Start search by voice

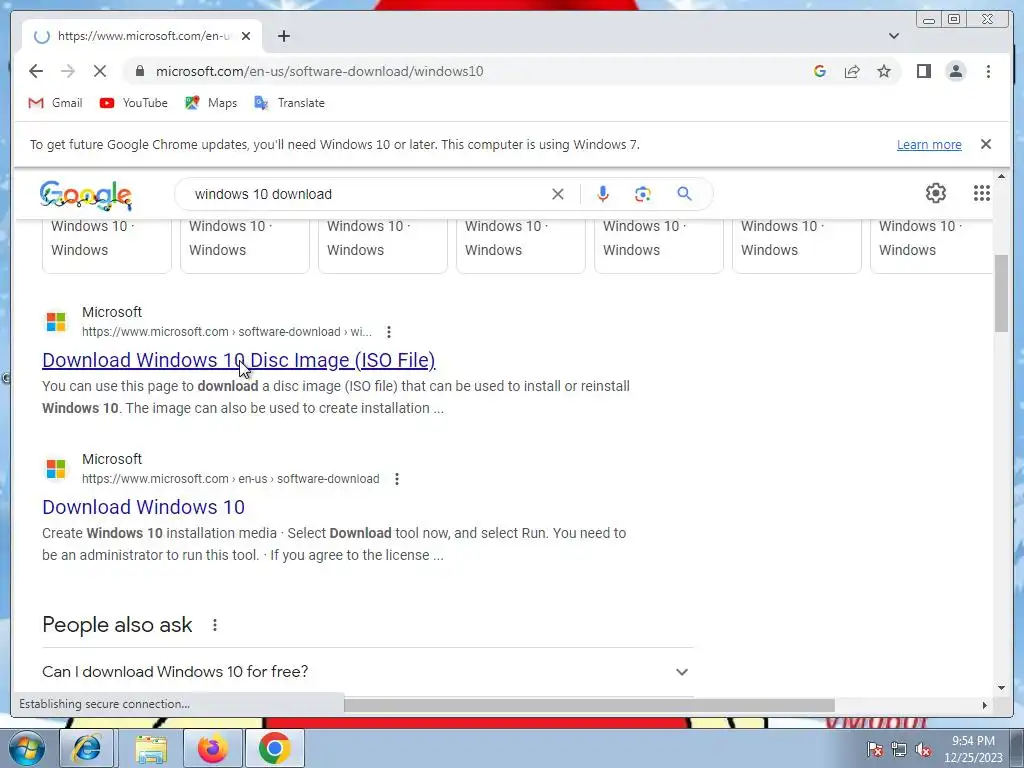tap(602, 194)
